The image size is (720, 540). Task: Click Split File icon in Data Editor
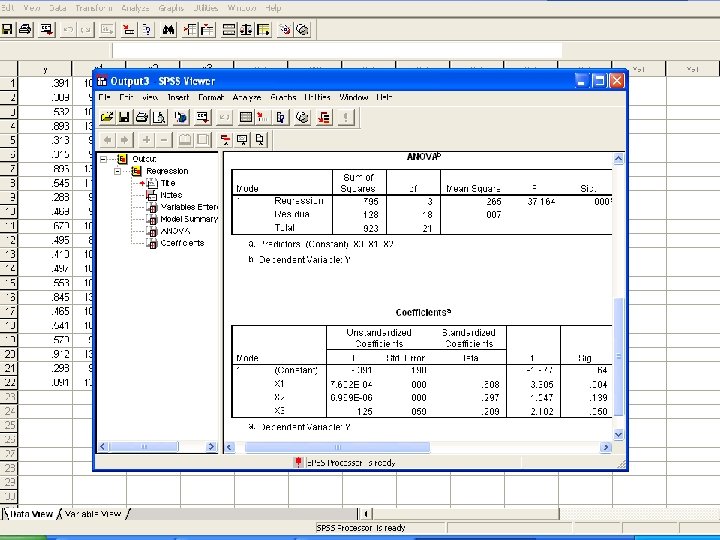pos(229,30)
